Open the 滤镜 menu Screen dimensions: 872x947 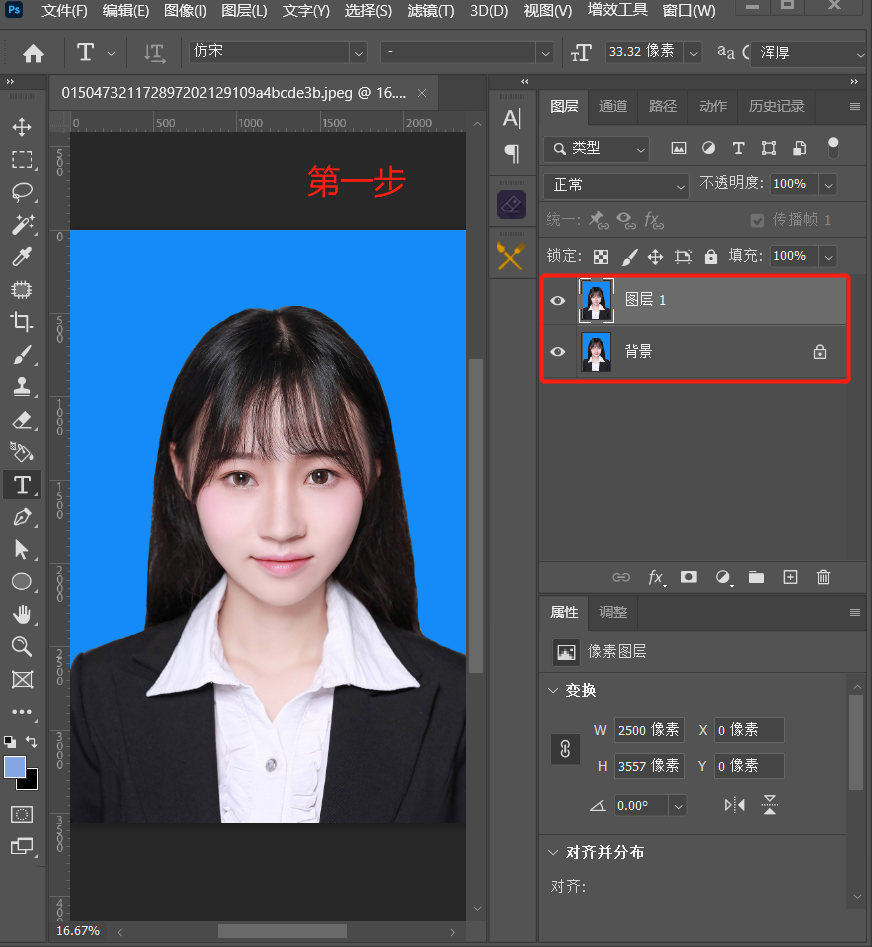(430, 11)
